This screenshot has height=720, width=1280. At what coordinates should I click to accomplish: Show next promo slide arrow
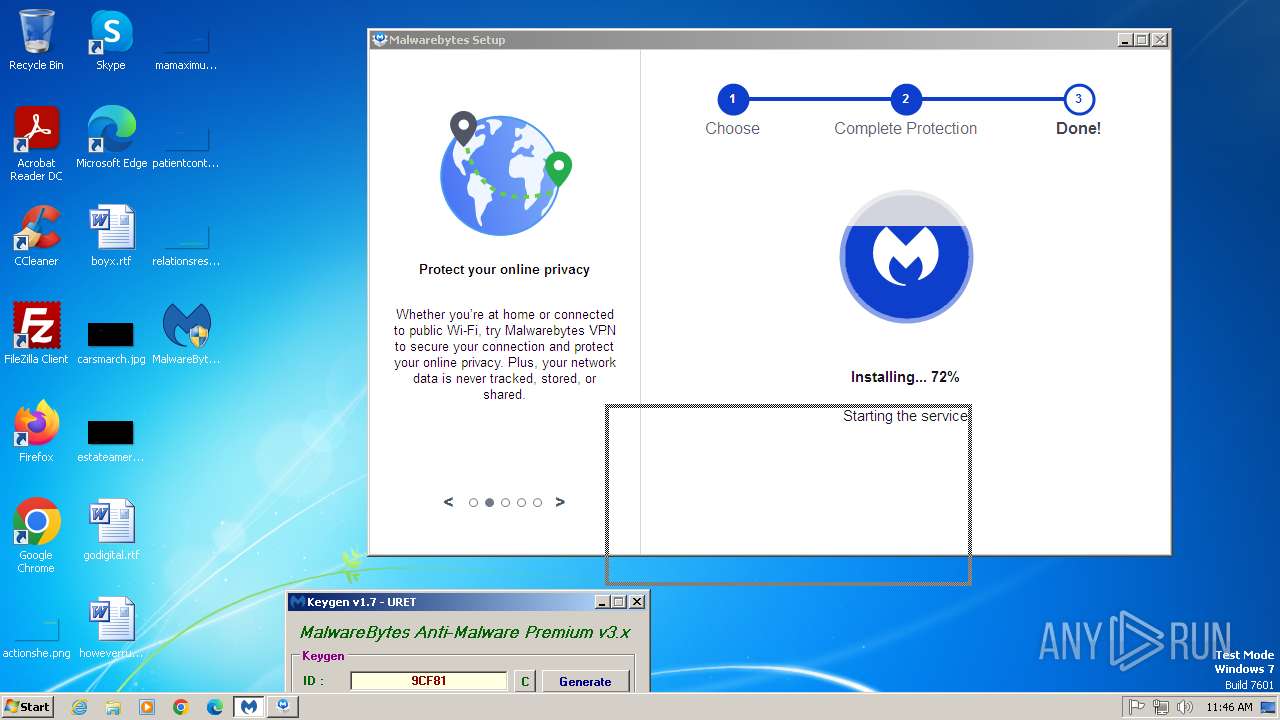[560, 502]
